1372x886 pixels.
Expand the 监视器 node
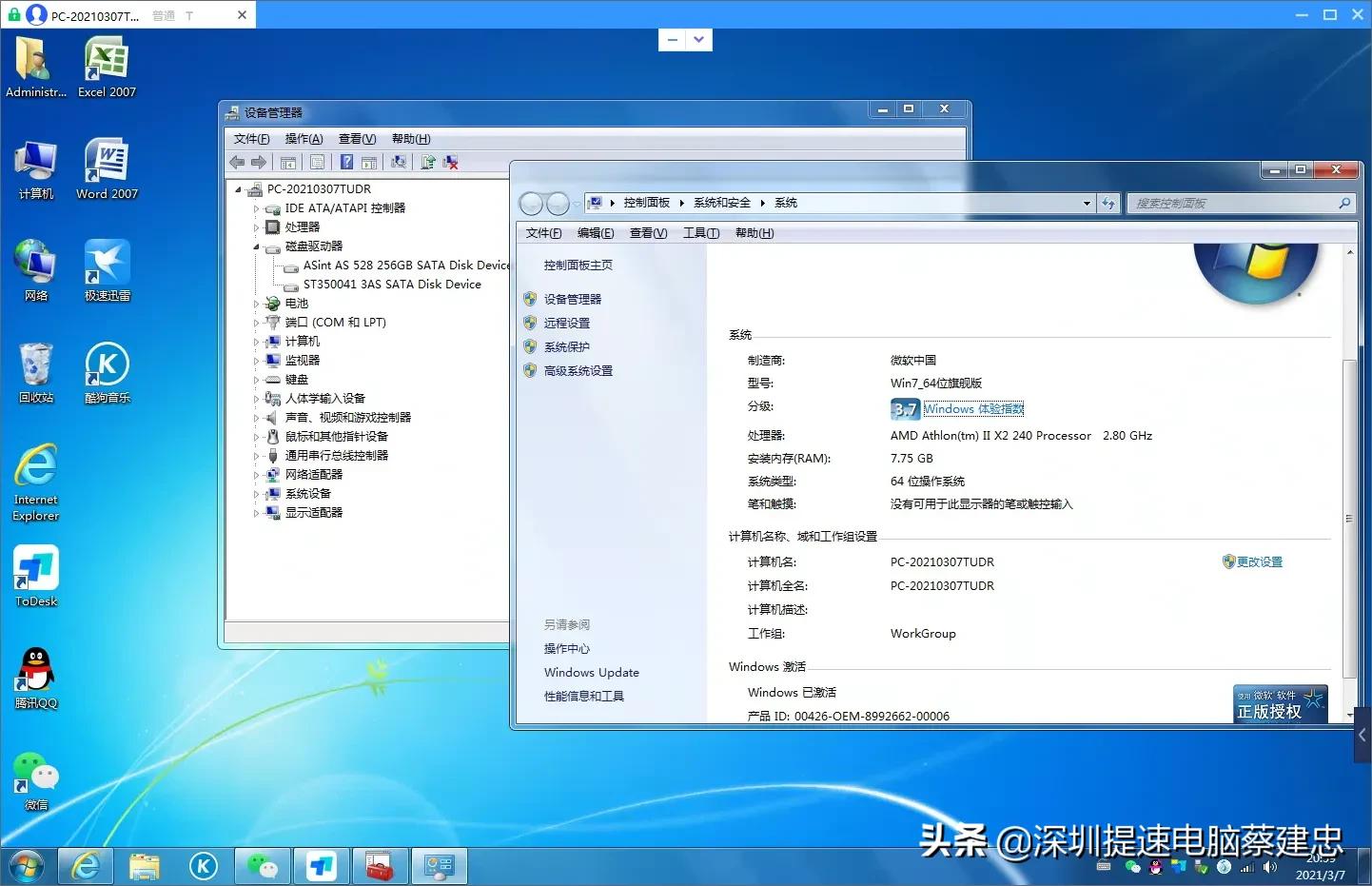[256, 361]
